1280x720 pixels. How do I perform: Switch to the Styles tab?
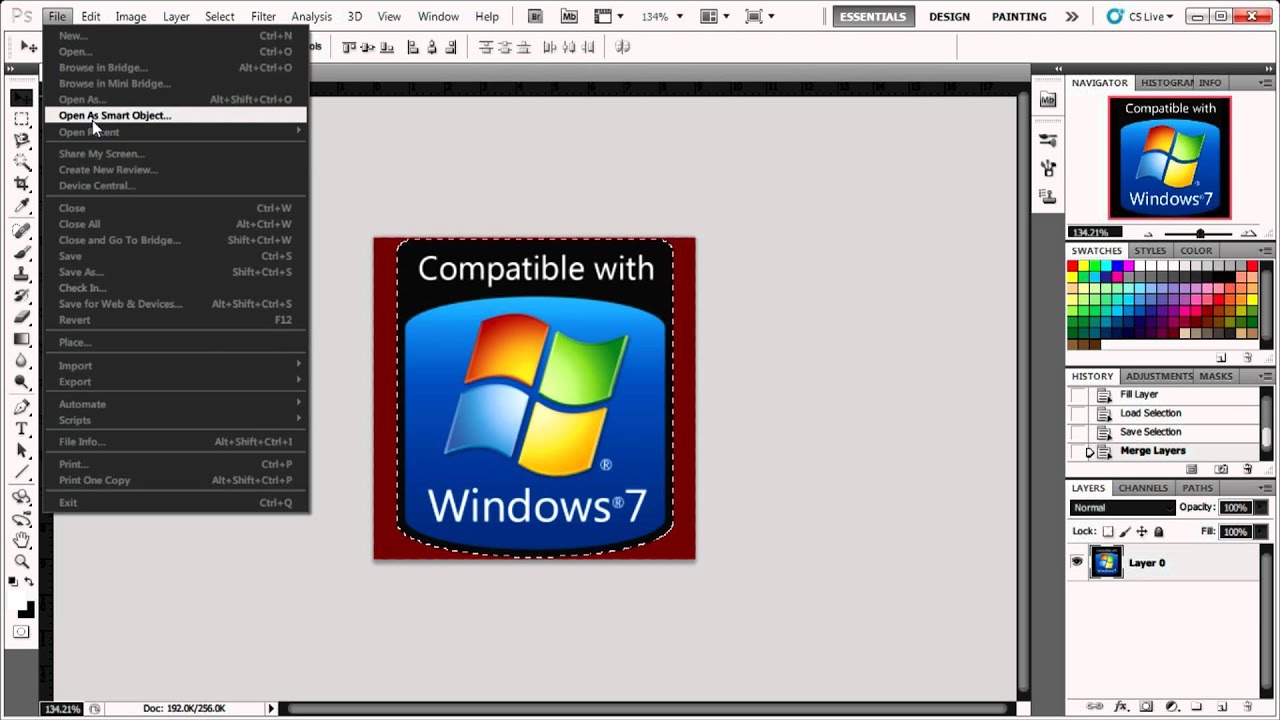tap(1150, 251)
